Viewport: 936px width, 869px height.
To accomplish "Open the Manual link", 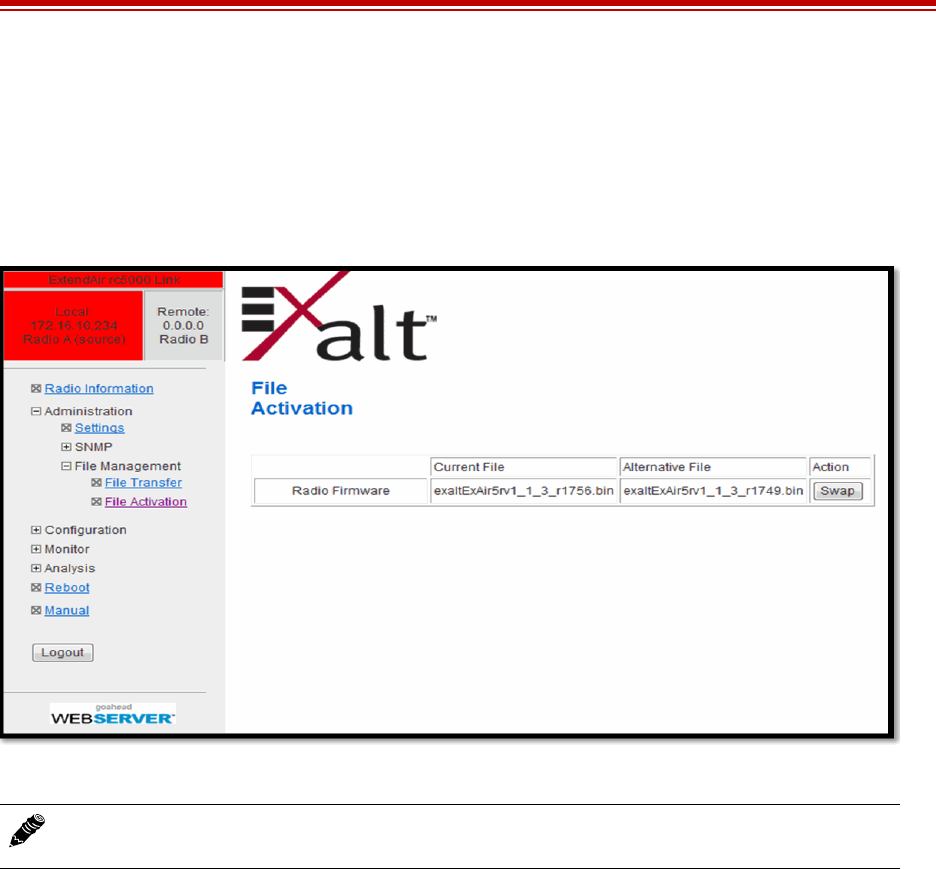I will pos(67,611).
